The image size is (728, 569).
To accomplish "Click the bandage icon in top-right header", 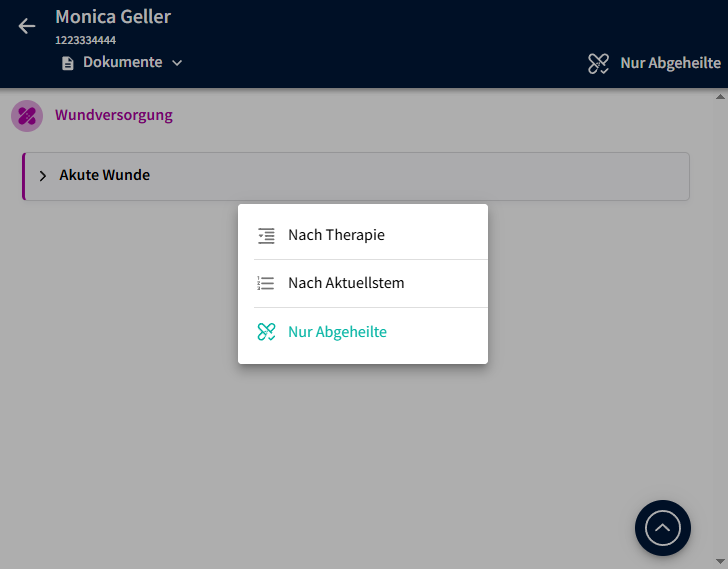I will 599,63.
